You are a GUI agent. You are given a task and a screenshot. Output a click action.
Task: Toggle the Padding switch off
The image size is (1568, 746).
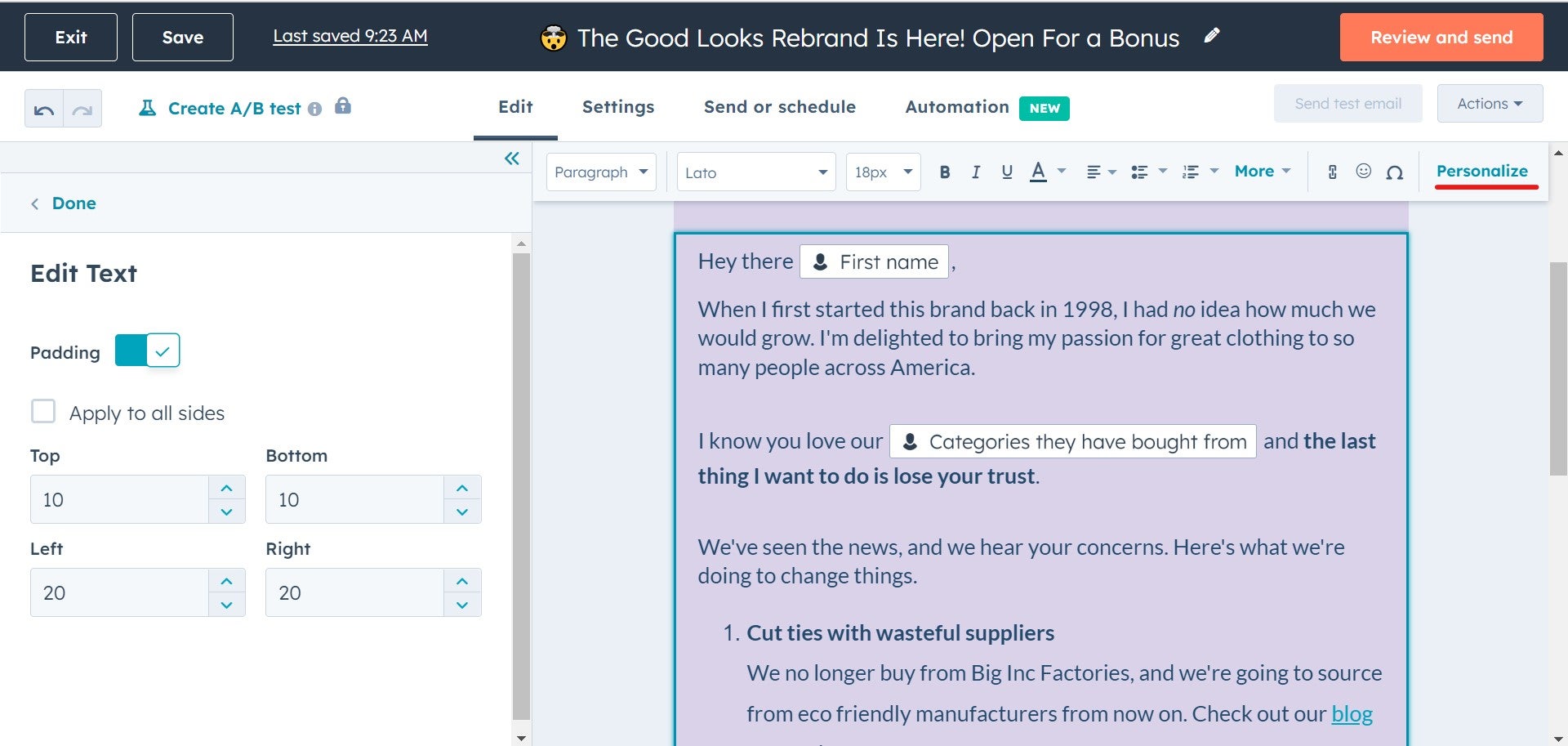pos(147,351)
